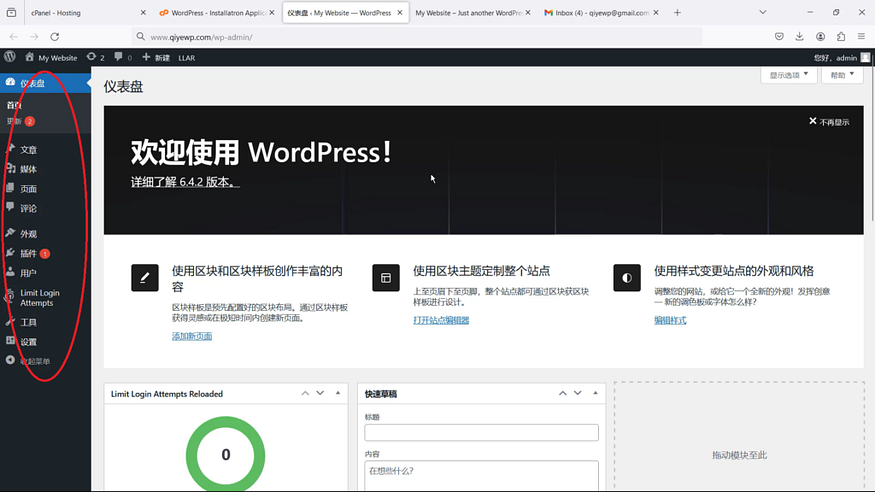
Task: Toggle the Limit Login Attempts Reloaded panel
Action: pyautogui.click(x=338, y=393)
